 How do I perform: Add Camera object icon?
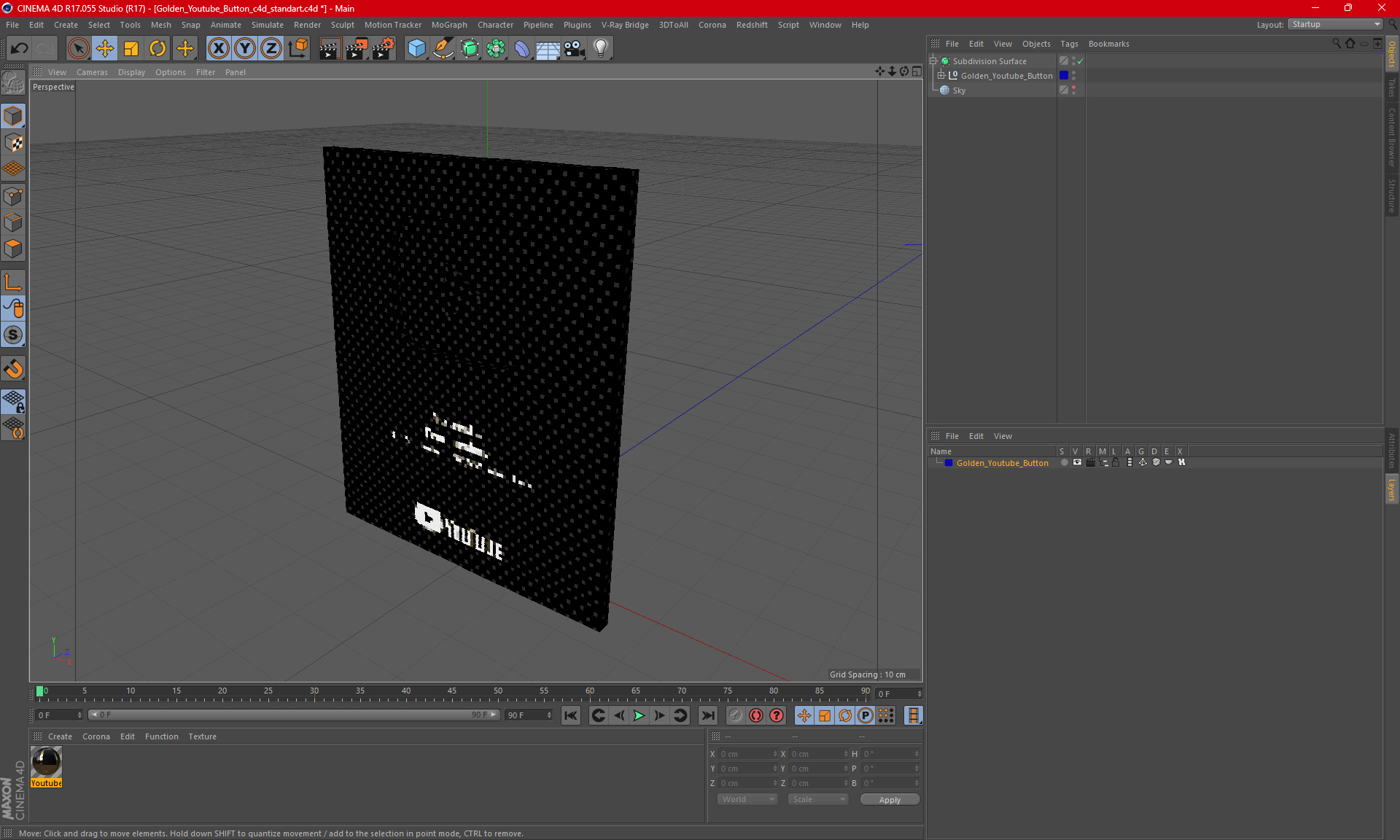click(x=575, y=49)
